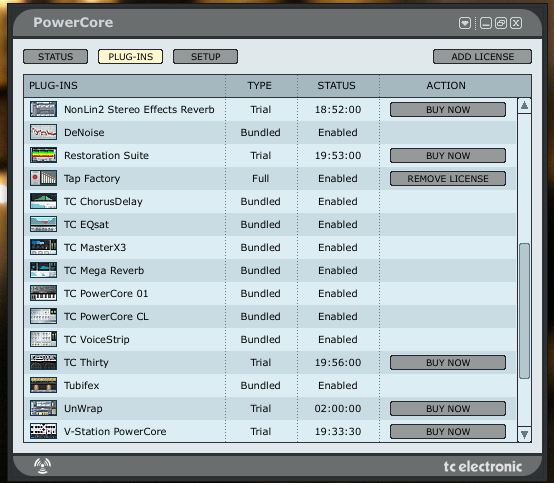Click the ADD LICENSE button
554x483 pixels.
tap(482, 57)
